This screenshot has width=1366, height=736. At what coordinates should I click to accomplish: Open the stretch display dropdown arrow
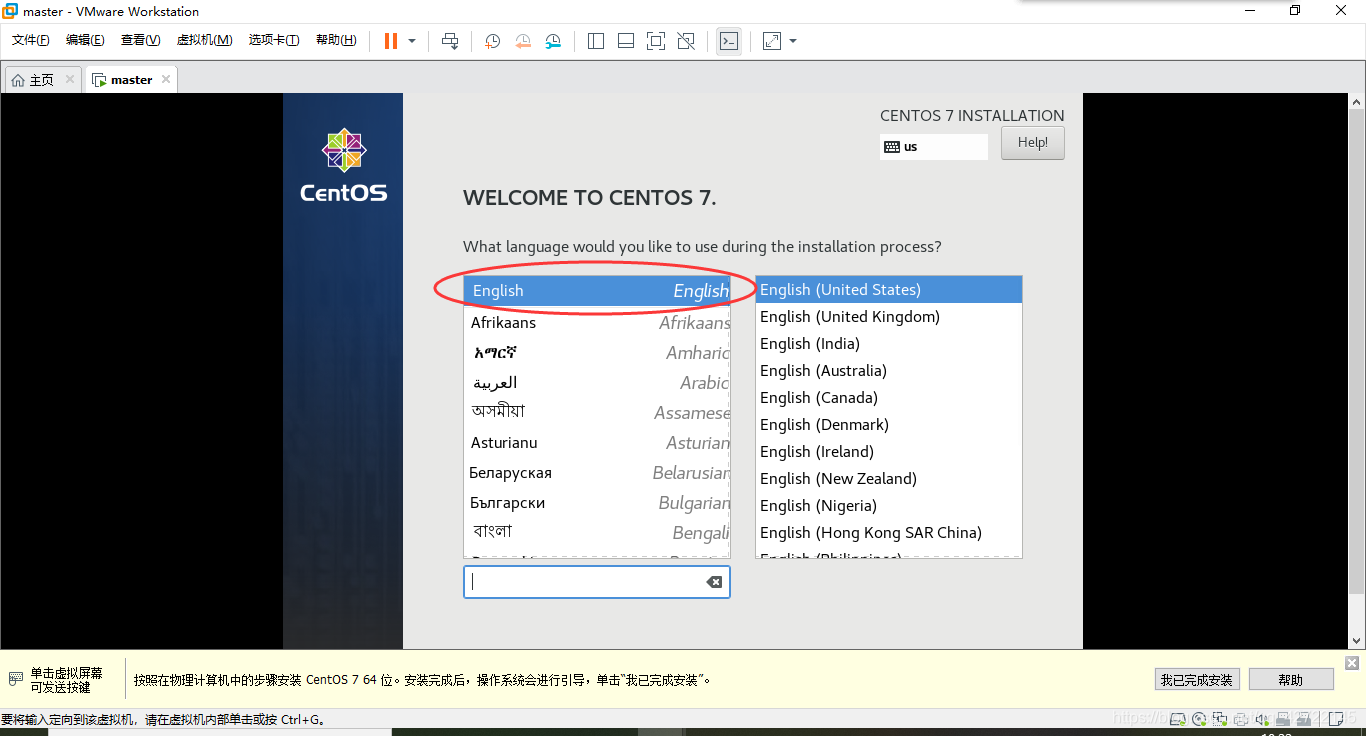[793, 41]
